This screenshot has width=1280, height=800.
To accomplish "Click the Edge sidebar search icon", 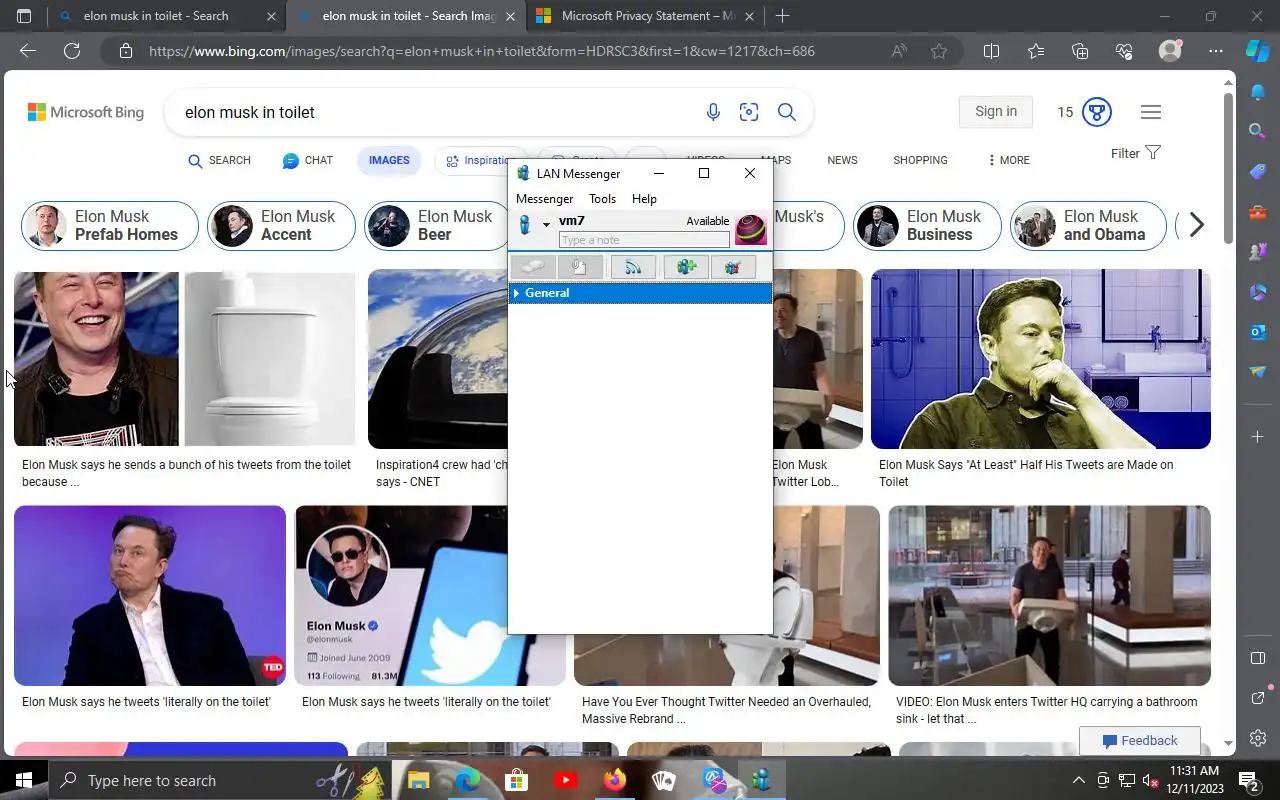I will pyautogui.click(x=1258, y=130).
